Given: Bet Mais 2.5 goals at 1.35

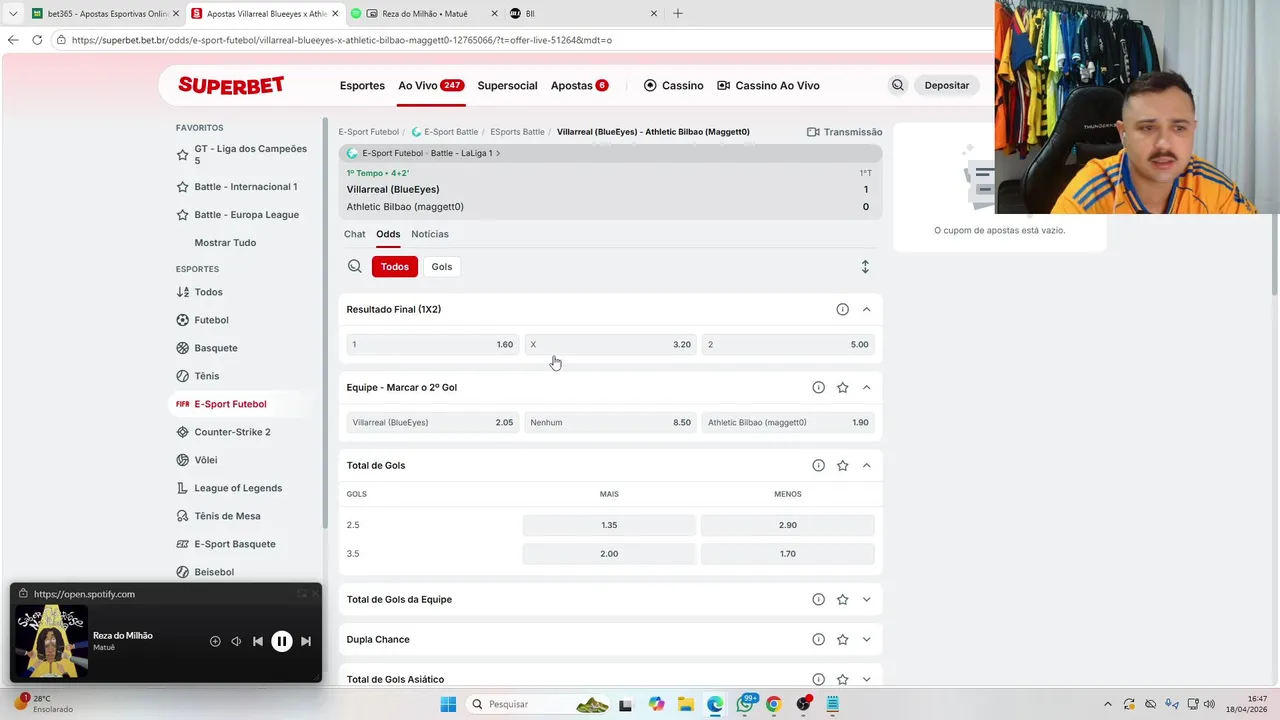Looking at the screenshot, I should (x=609, y=525).
